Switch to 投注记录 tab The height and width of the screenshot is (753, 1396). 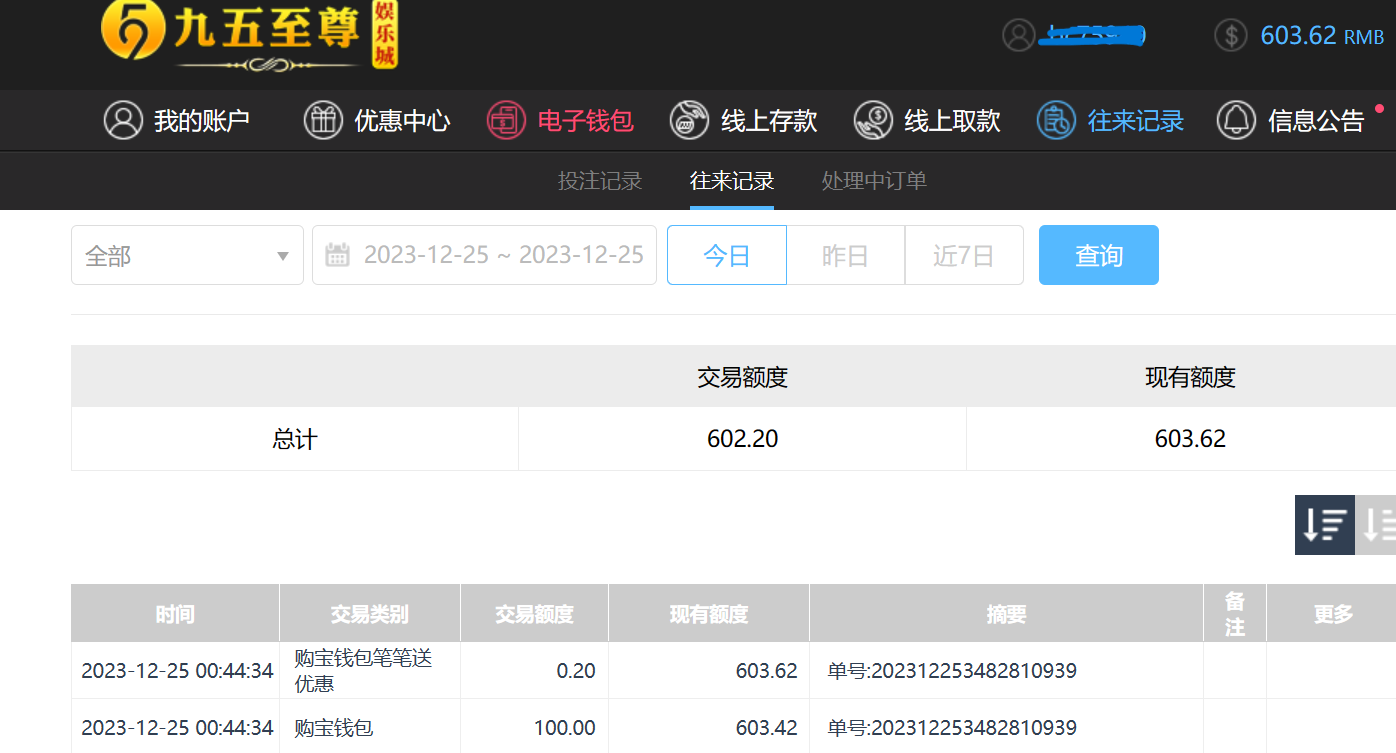pos(600,181)
